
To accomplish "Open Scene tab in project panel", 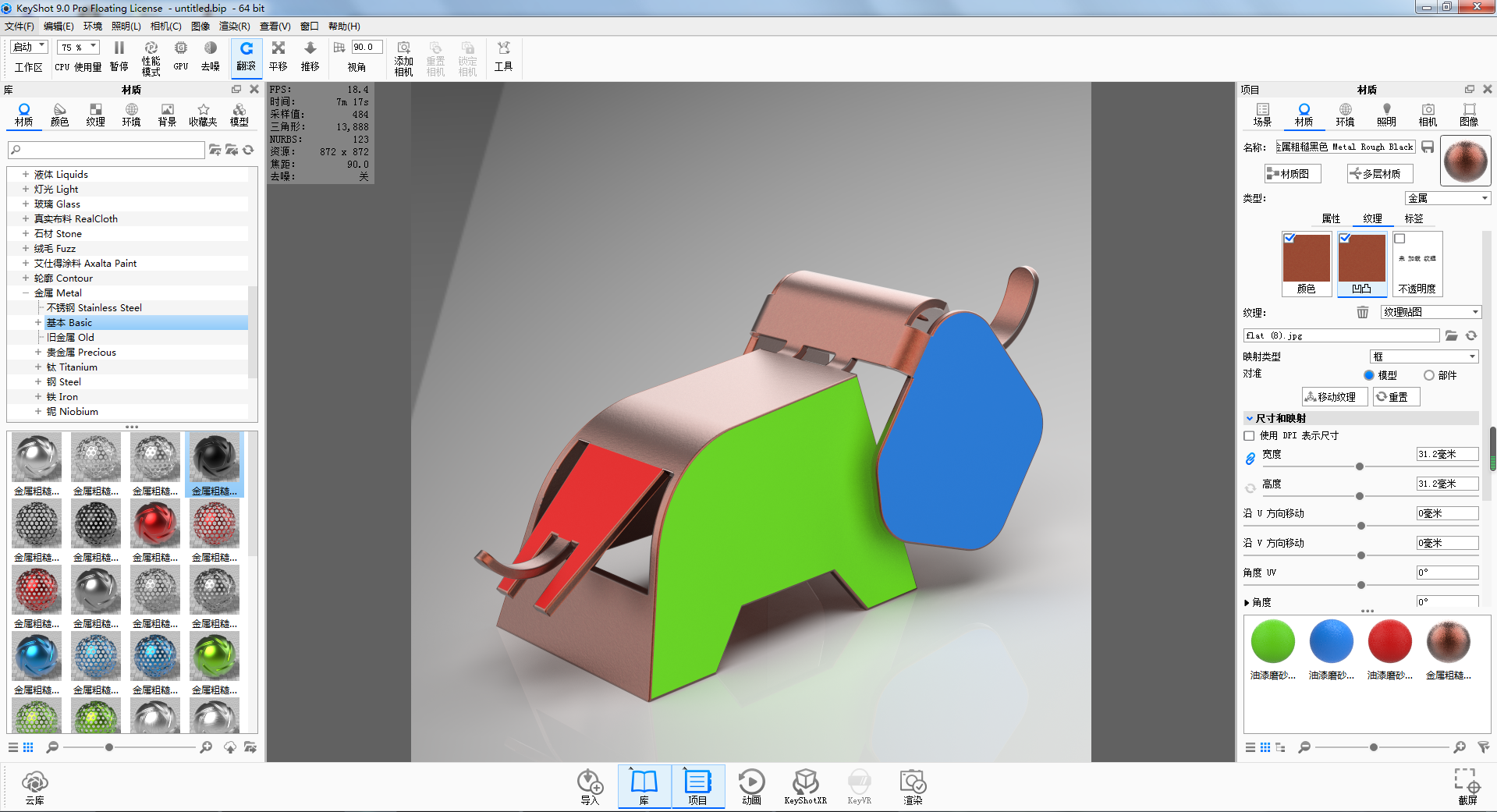I will pos(1262,115).
